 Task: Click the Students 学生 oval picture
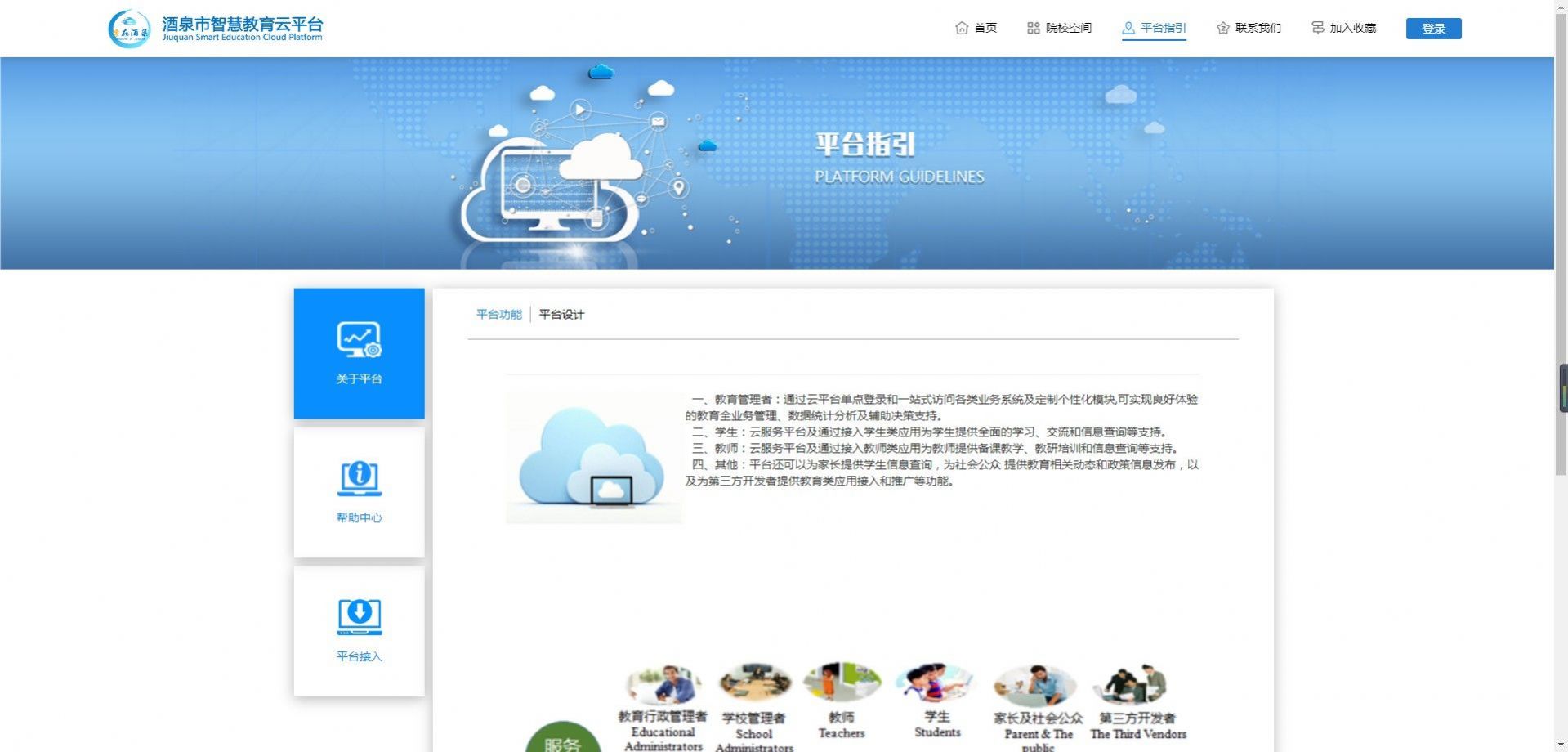pyautogui.click(x=936, y=683)
